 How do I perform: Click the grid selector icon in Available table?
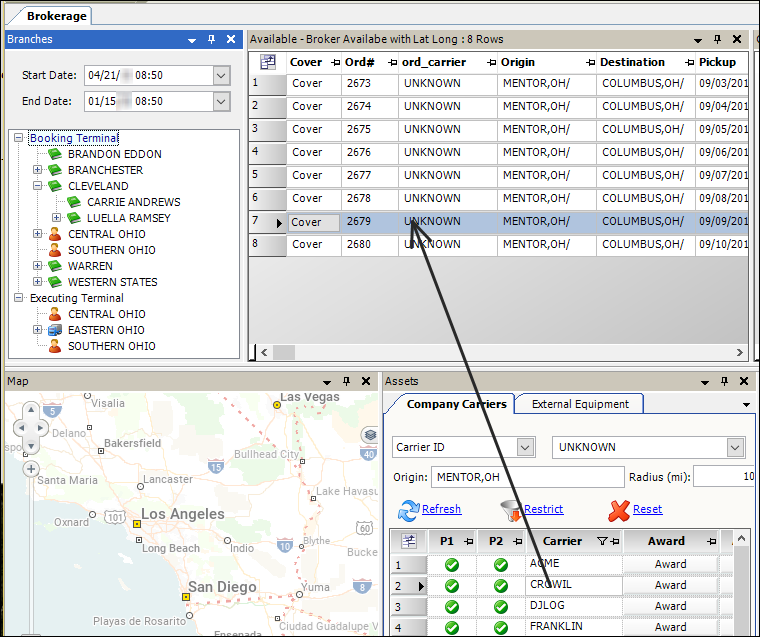tap(268, 62)
